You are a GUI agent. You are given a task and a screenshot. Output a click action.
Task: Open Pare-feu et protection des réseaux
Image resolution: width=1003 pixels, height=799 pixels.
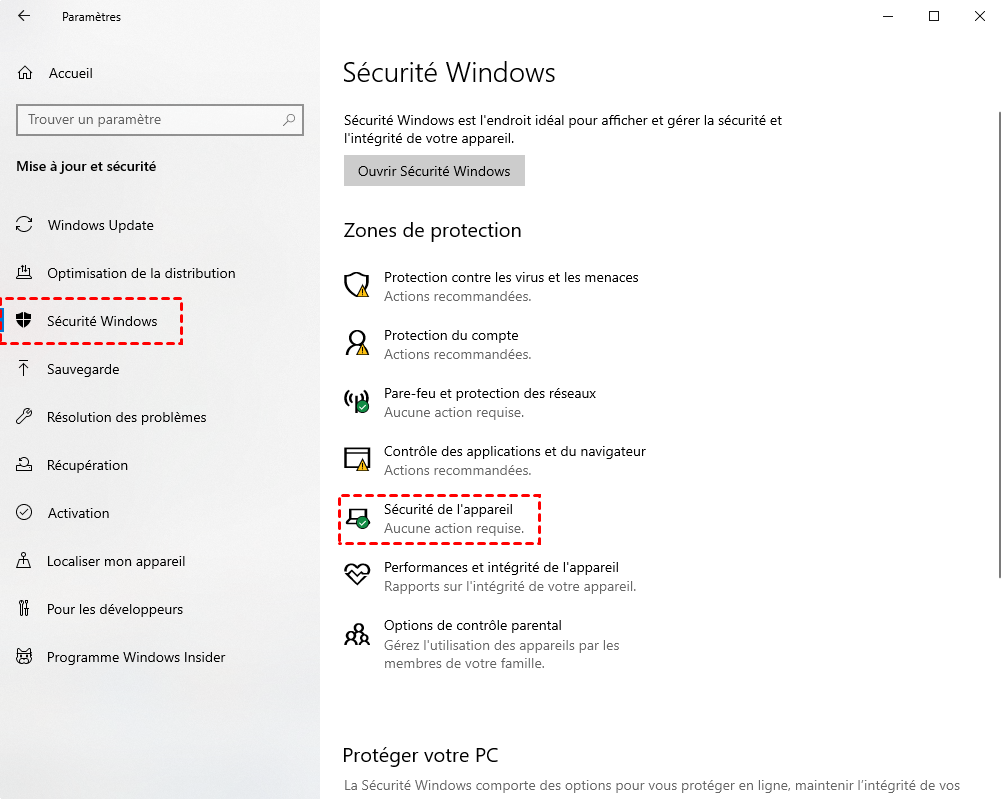coord(489,393)
